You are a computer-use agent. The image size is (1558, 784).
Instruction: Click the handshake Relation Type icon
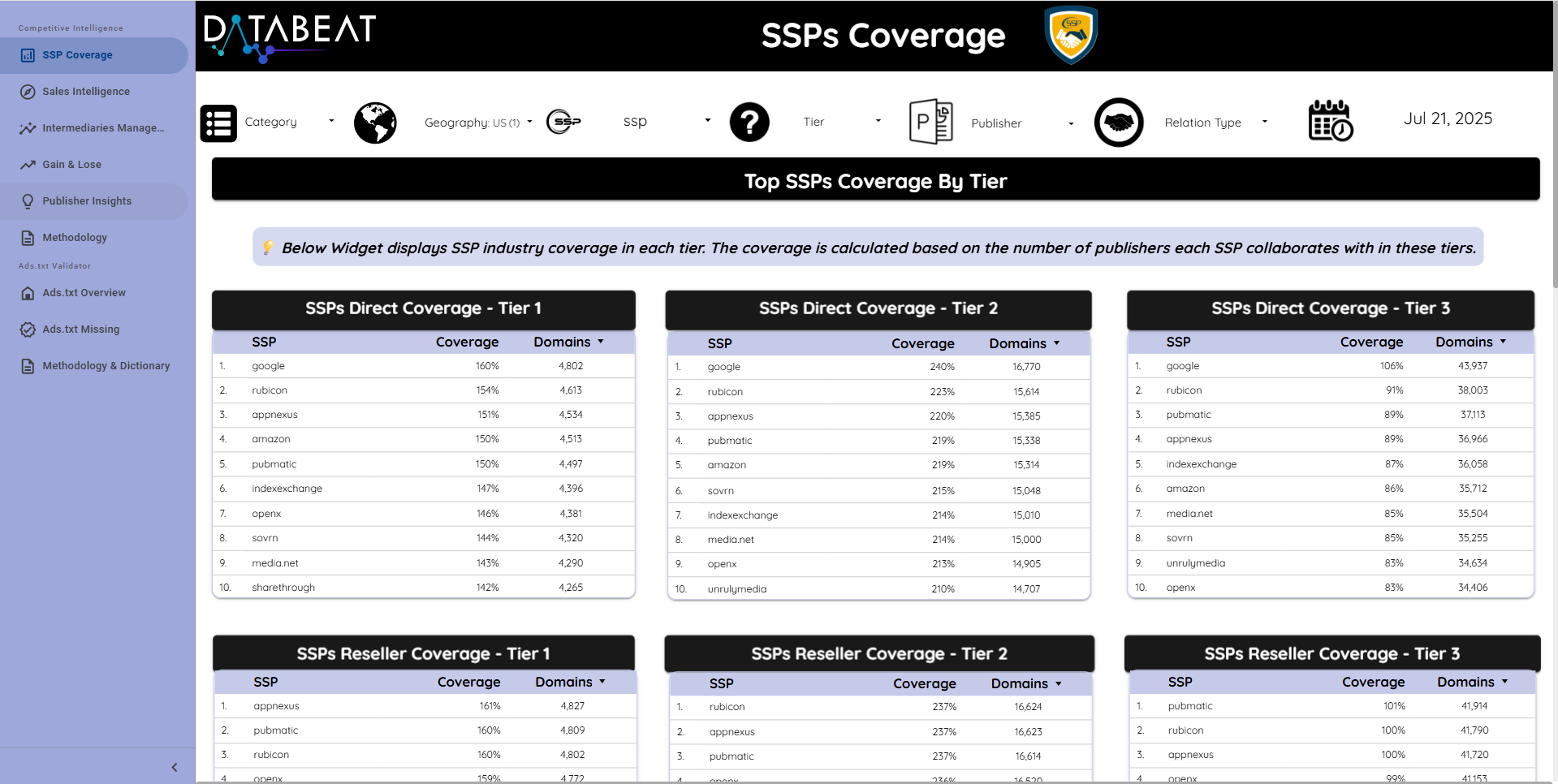pyautogui.click(x=1119, y=123)
